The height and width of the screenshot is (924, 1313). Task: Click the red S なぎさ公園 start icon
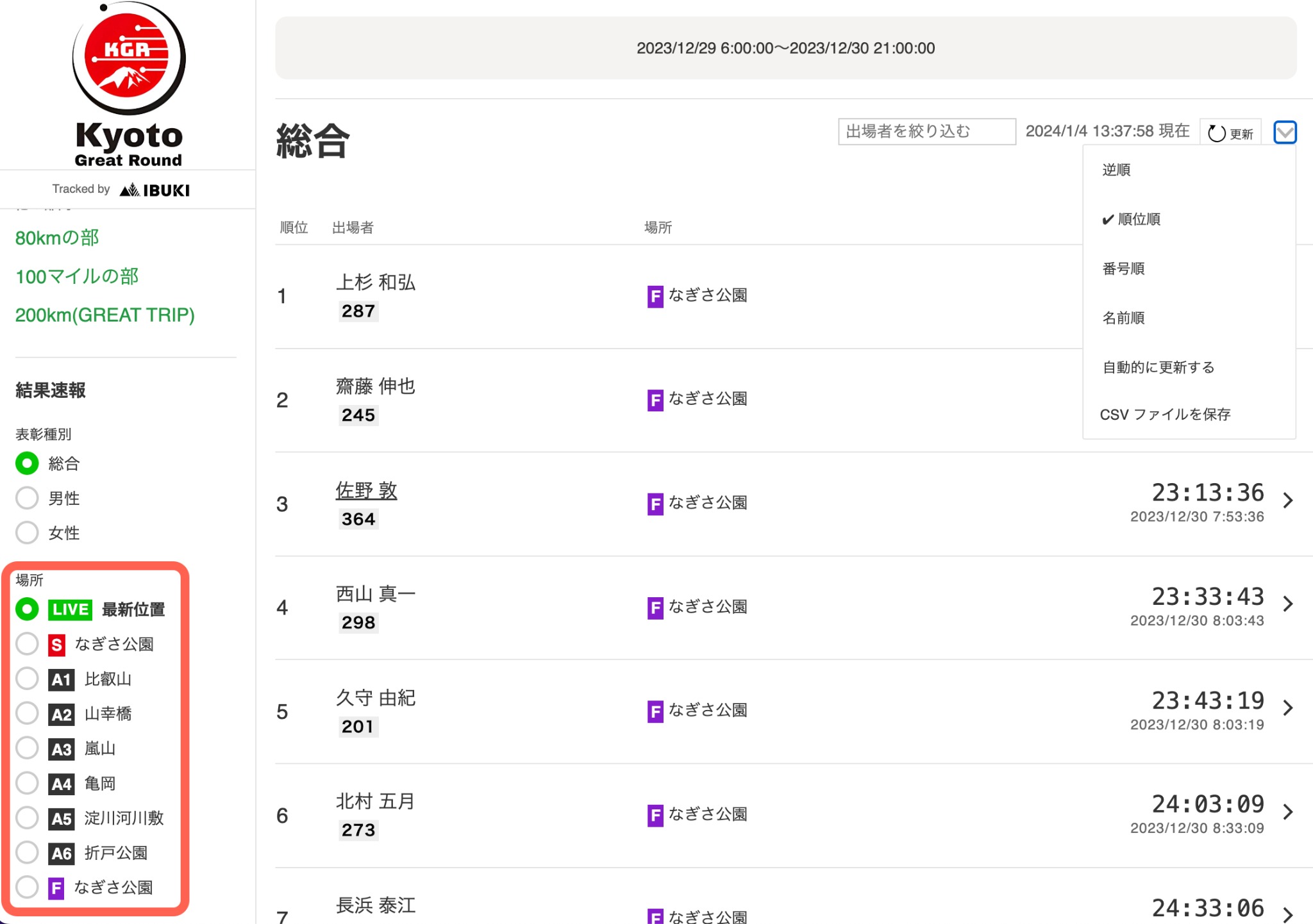click(x=56, y=645)
